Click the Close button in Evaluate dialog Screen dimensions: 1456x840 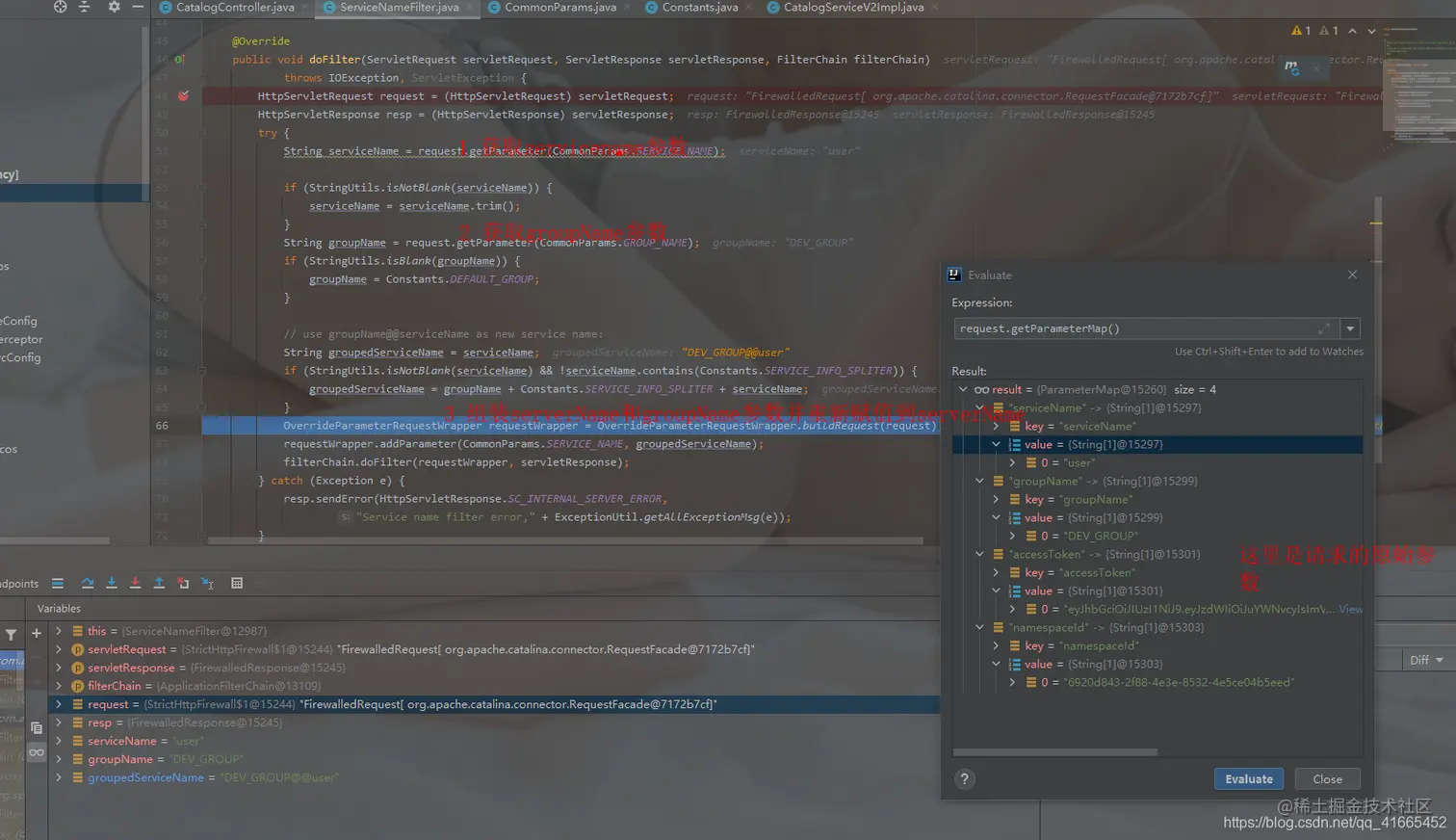pyautogui.click(x=1327, y=779)
